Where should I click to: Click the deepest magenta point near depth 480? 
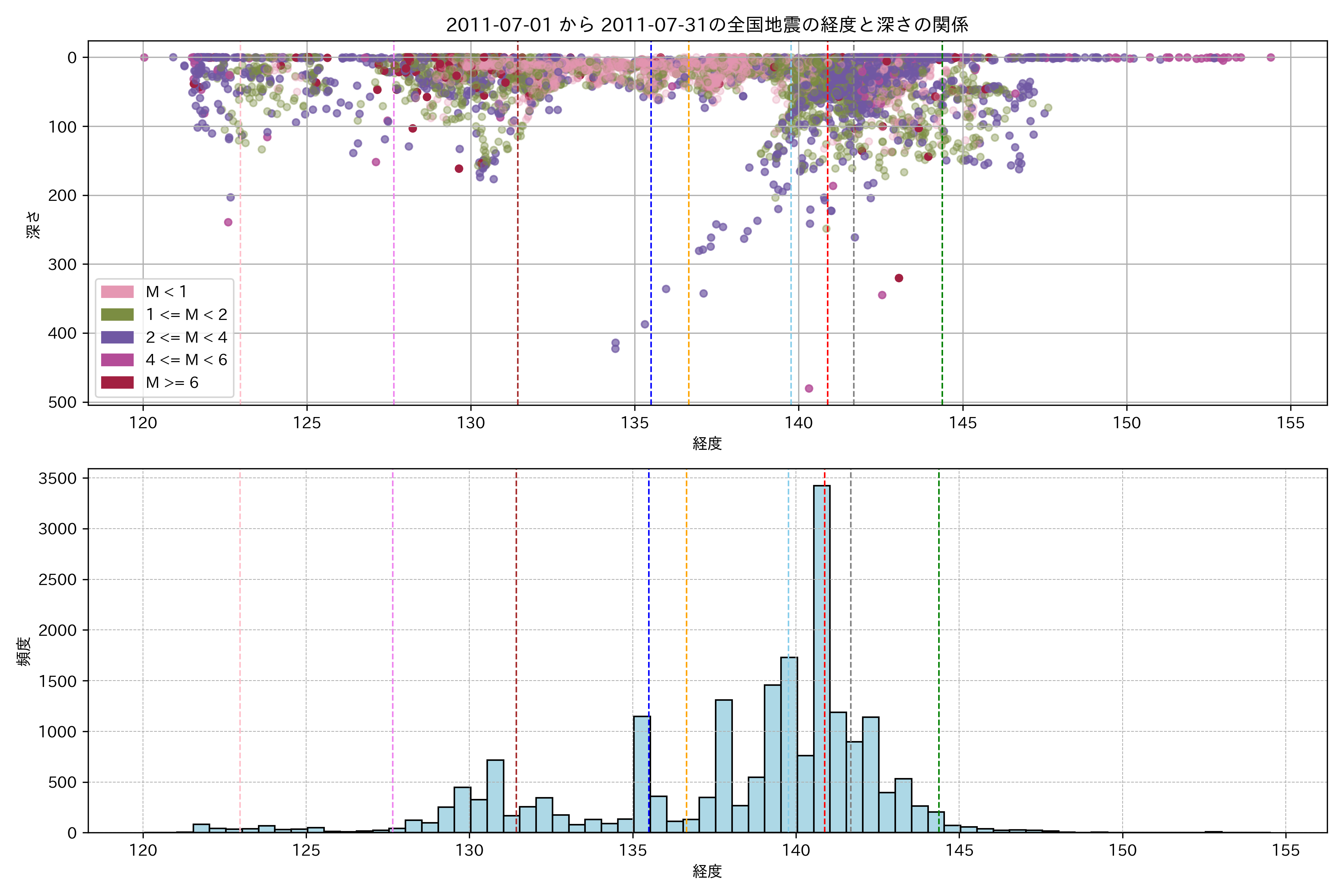click(809, 389)
